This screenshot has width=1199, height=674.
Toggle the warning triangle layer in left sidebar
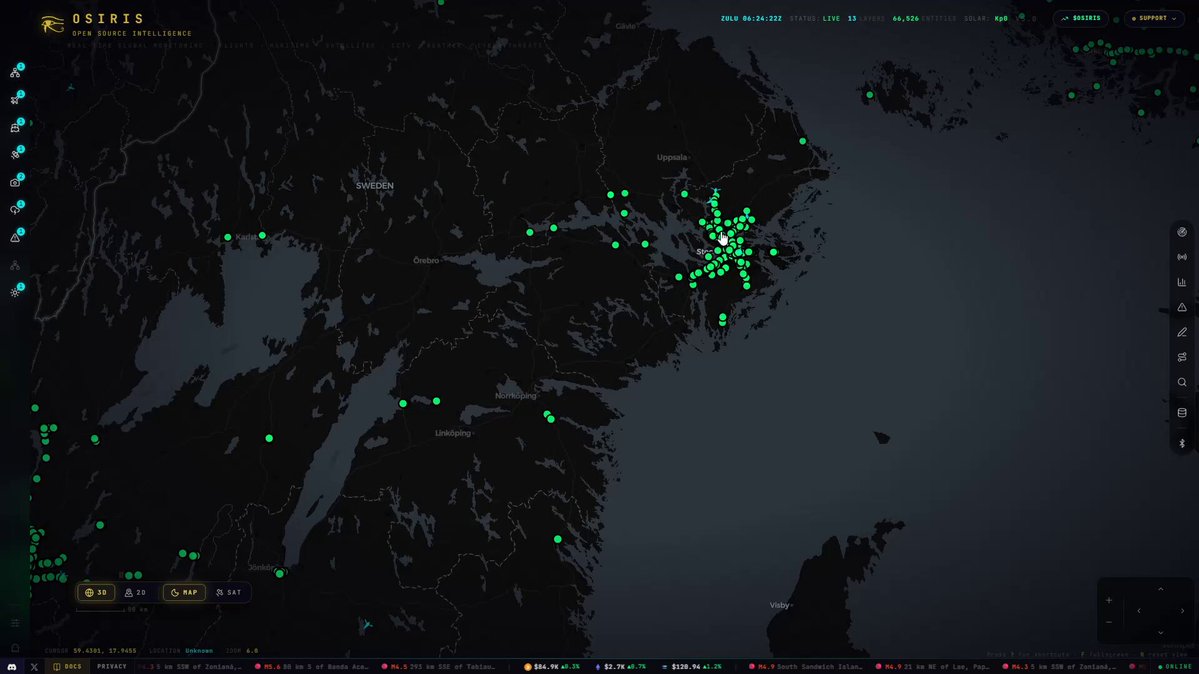coord(15,238)
